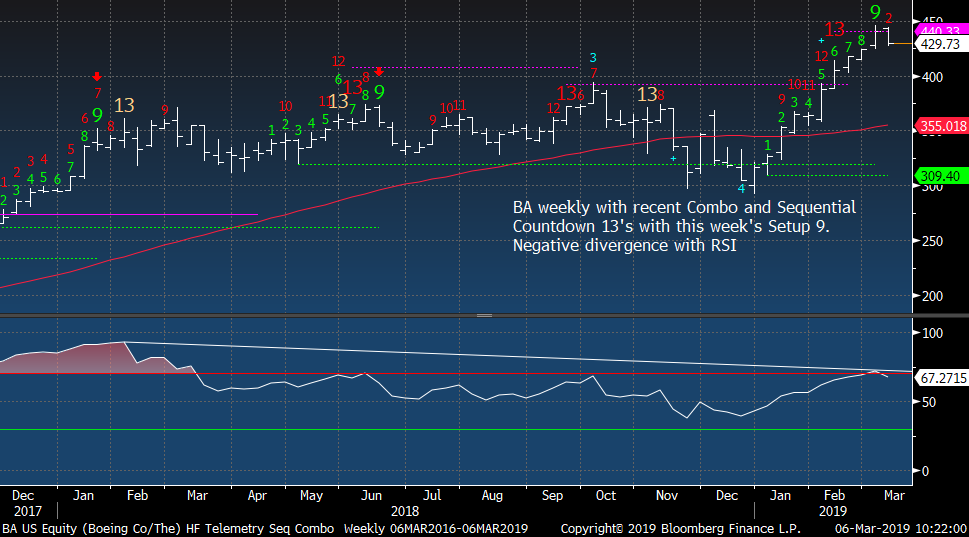Grab the panel divider grip handle
The height and width of the screenshot is (537, 969).
(x=484, y=315)
